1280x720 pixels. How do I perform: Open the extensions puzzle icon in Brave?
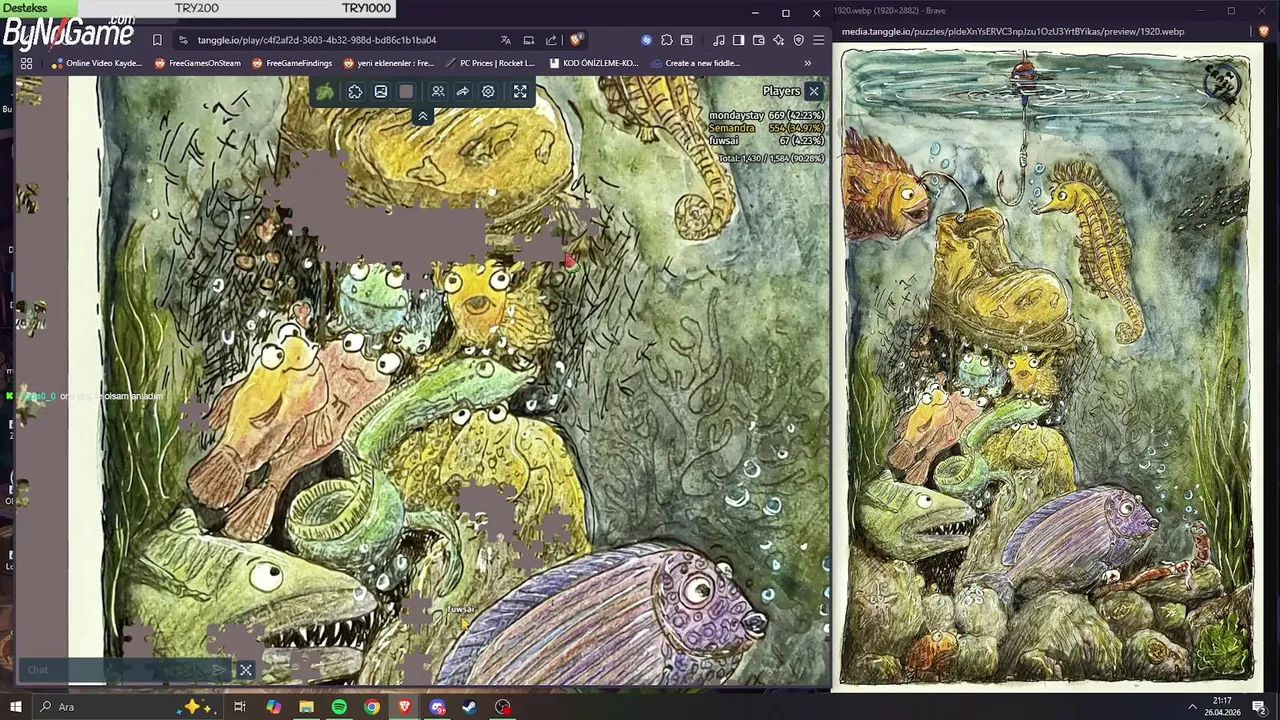667,40
